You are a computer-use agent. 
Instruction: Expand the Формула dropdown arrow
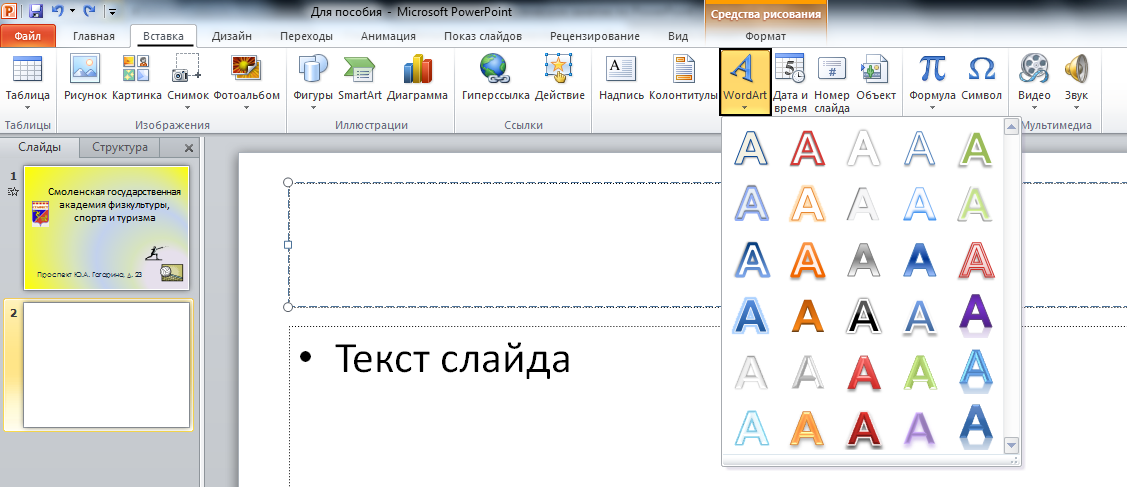coord(932,108)
